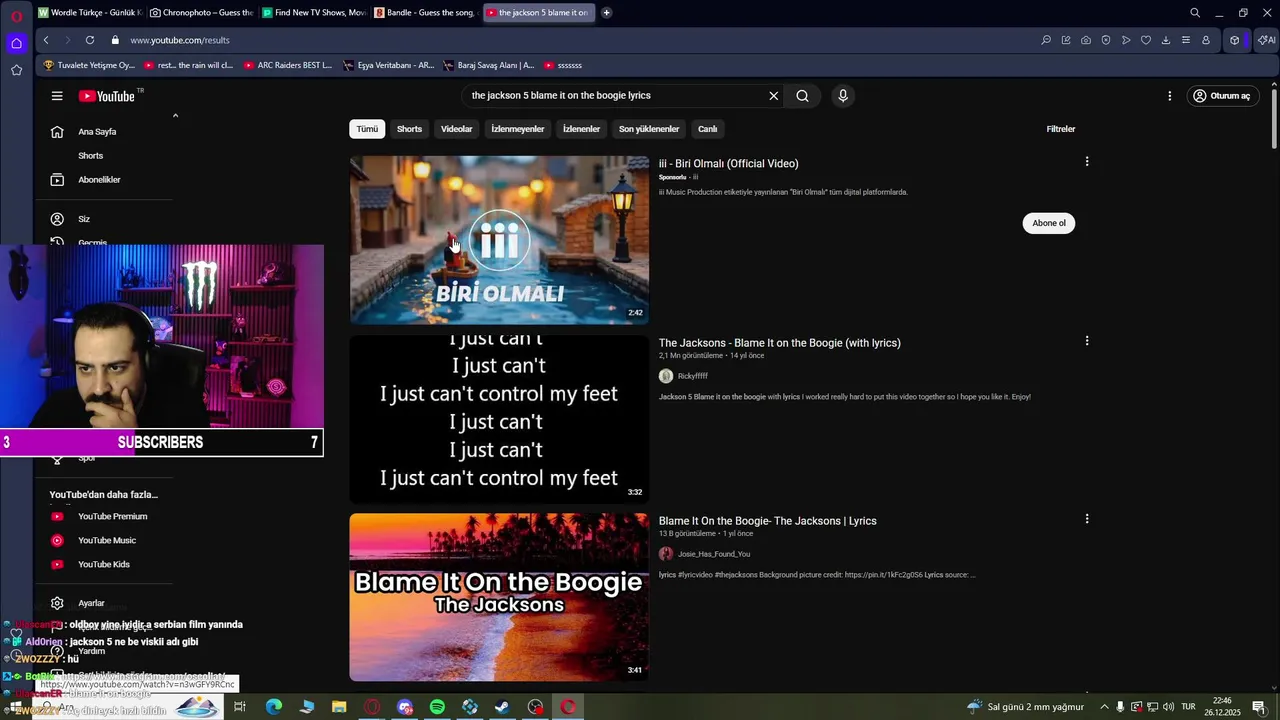Viewport: 1280px width, 720px height.
Task: Open Spotify from the taskbar
Action: tap(437, 707)
